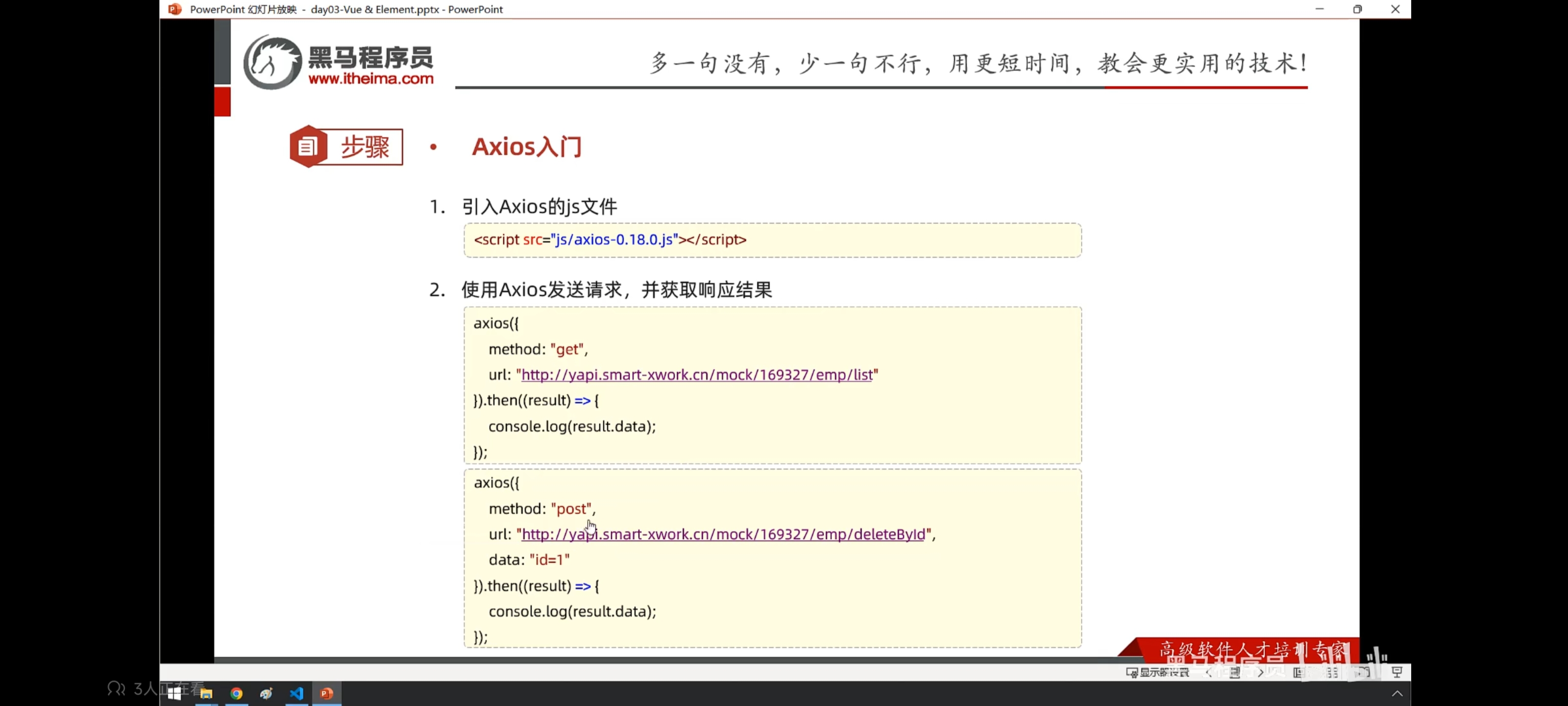Click the method: "post" code line

542,508
